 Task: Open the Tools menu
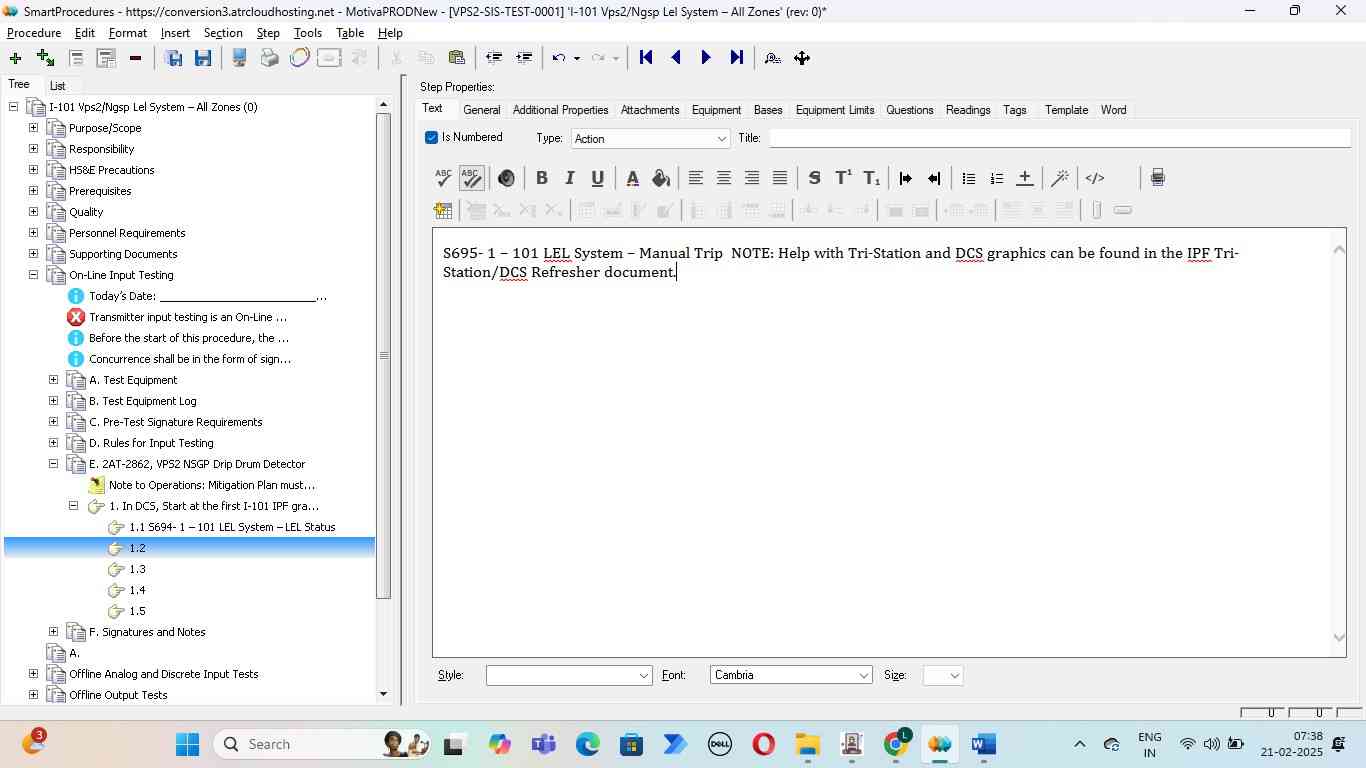pos(307,33)
